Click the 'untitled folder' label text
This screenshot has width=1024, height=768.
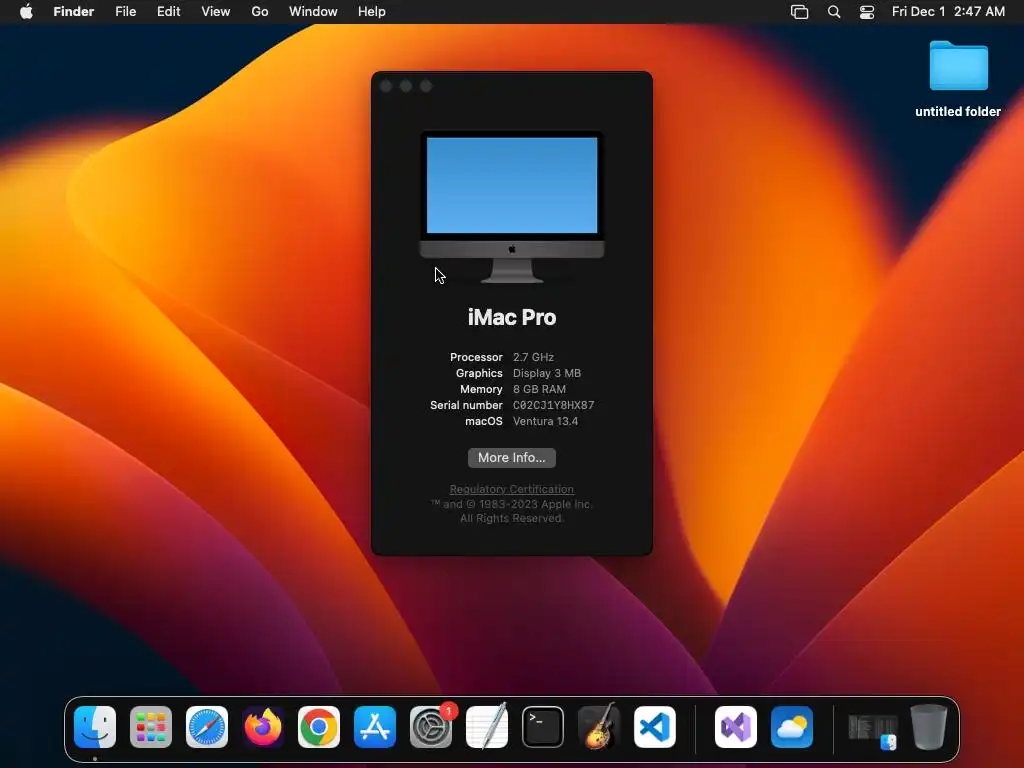pos(958,112)
